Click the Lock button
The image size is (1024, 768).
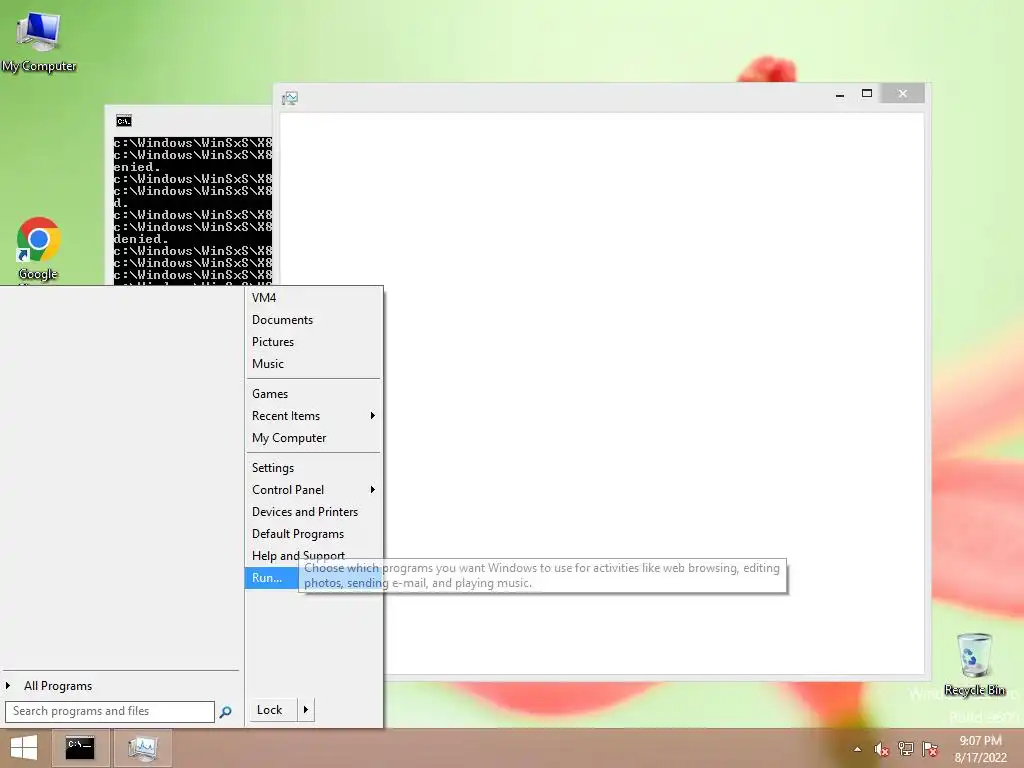point(270,710)
